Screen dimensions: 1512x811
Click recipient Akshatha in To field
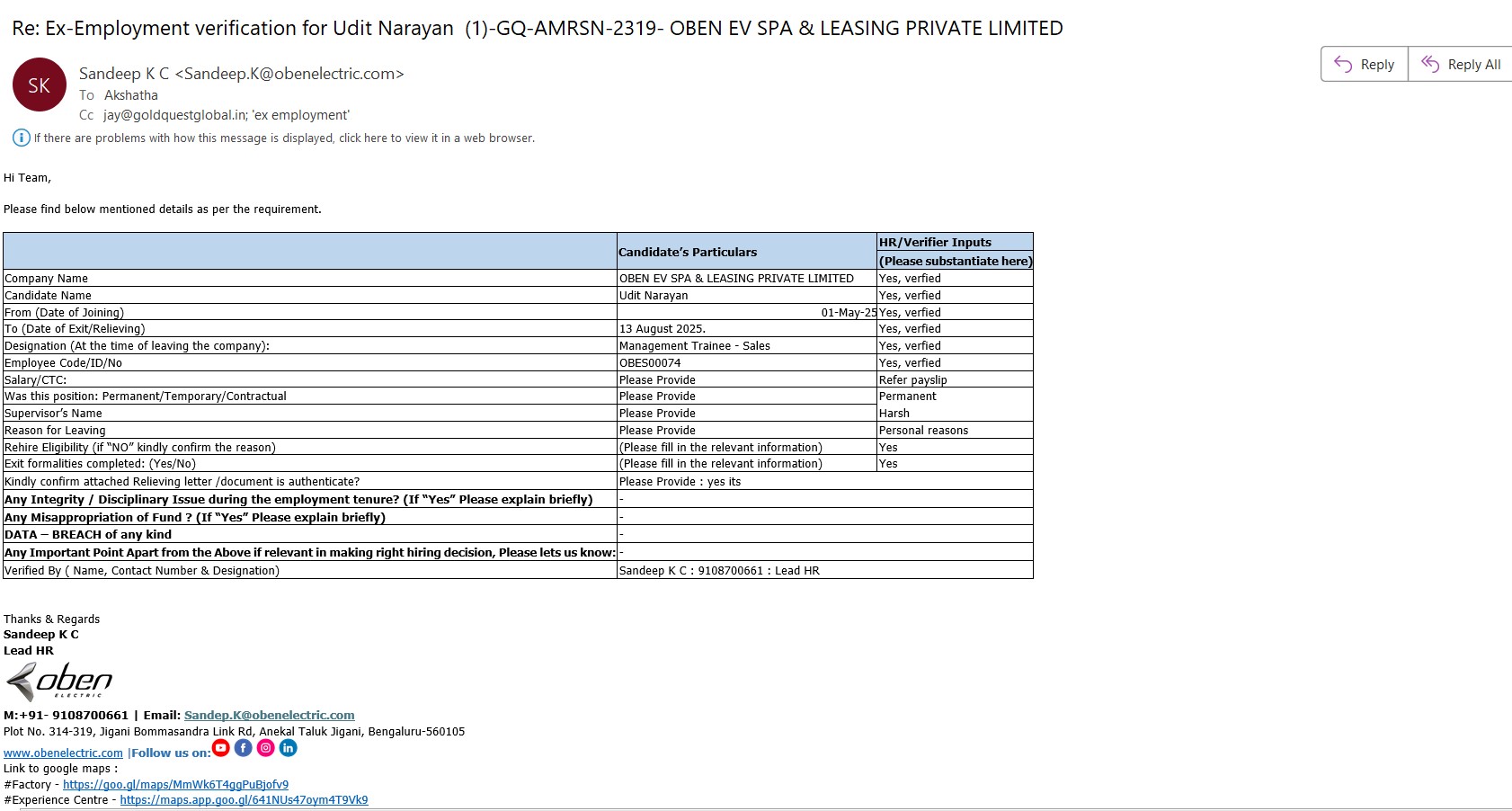click(x=131, y=95)
